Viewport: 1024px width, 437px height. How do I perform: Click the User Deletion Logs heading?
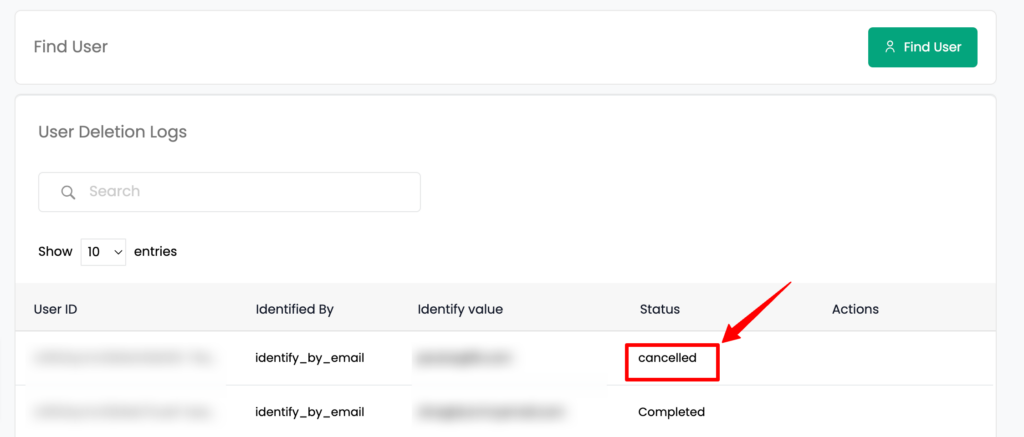tap(112, 132)
